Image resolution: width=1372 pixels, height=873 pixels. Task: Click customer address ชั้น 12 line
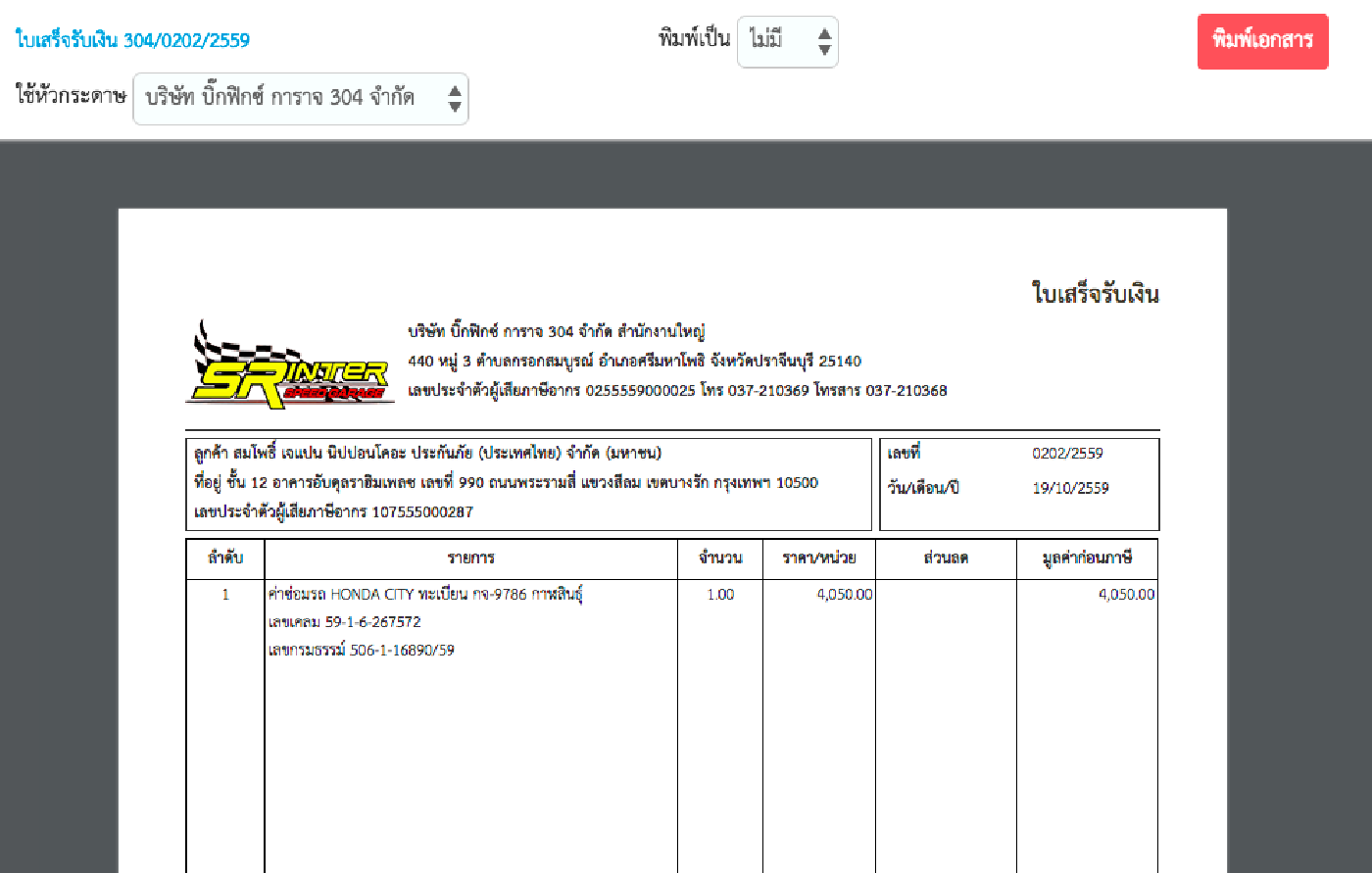(x=506, y=482)
